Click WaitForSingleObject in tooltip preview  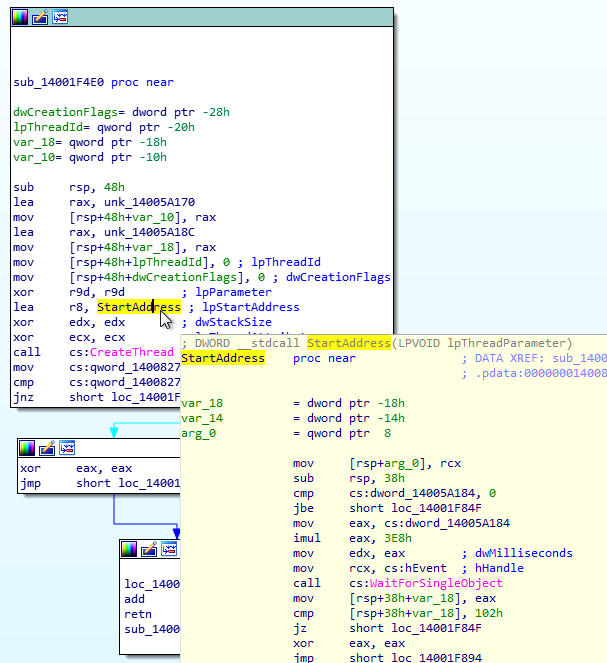(x=436, y=583)
